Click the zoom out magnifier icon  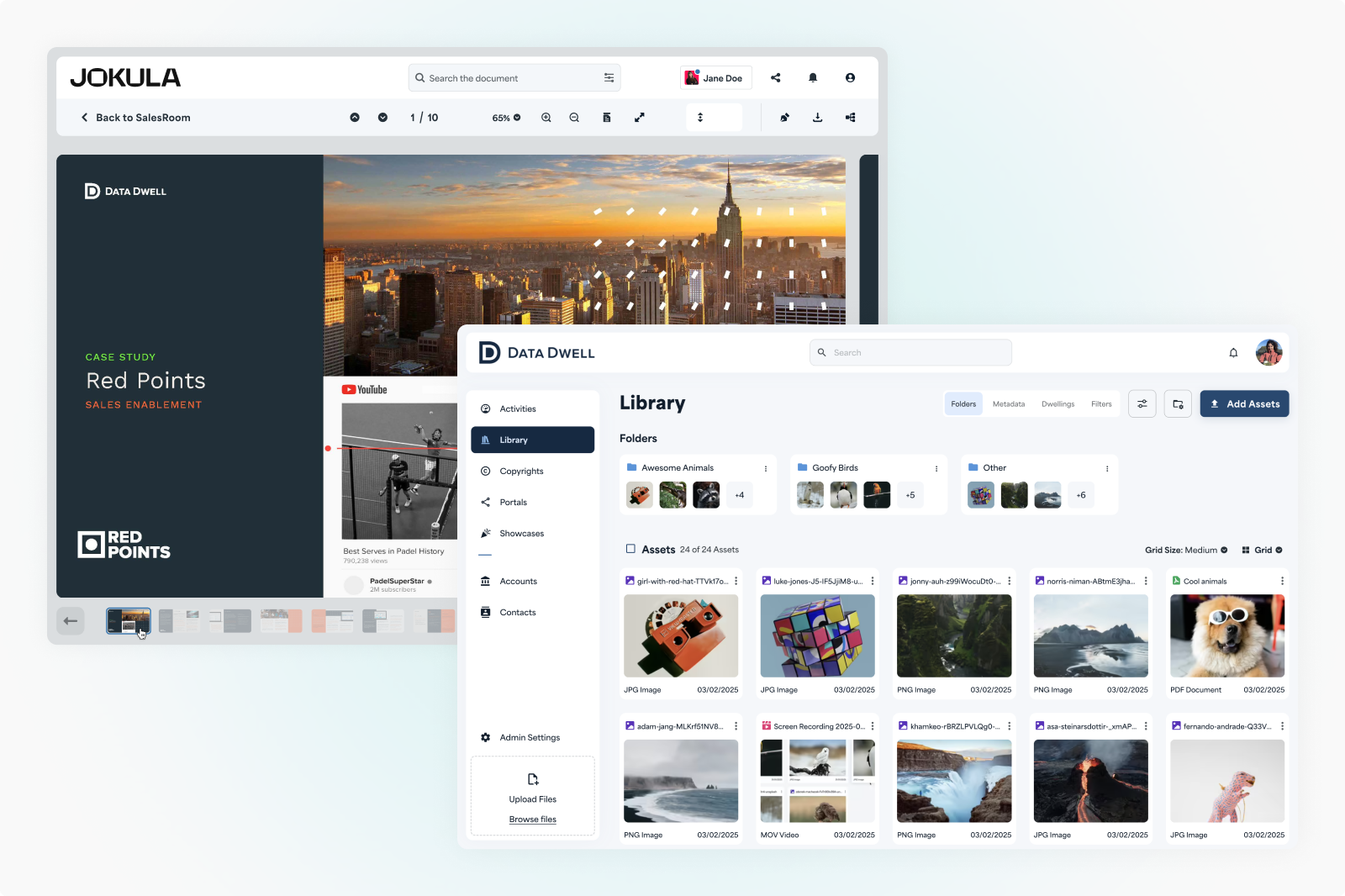(574, 118)
